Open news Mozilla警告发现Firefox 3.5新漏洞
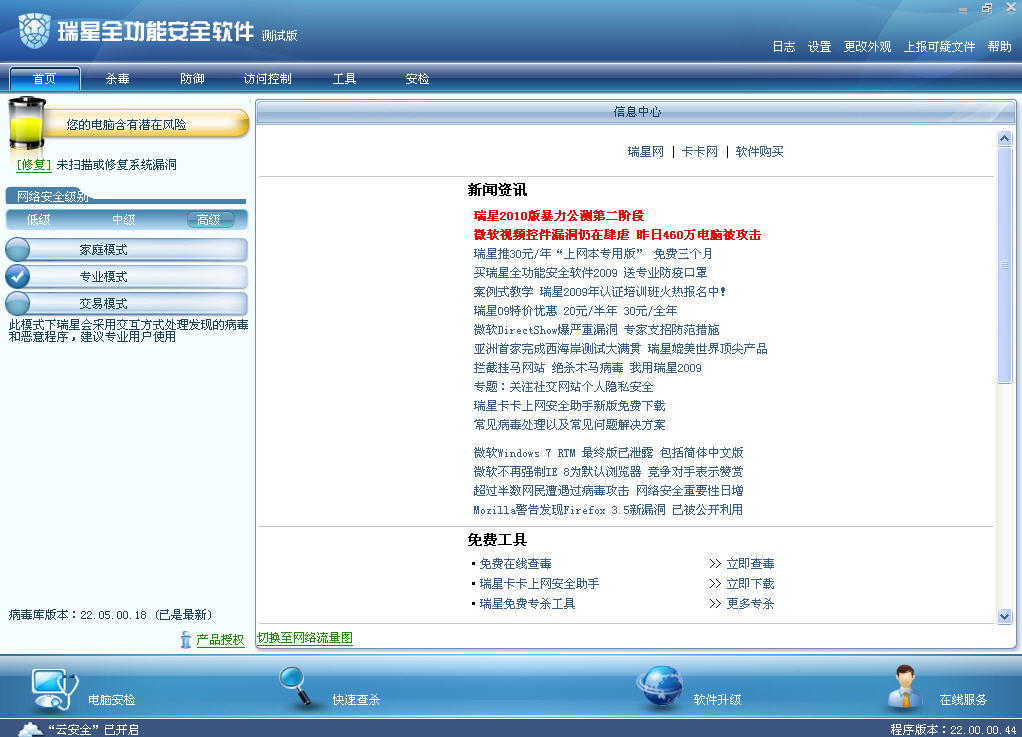 [608, 510]
